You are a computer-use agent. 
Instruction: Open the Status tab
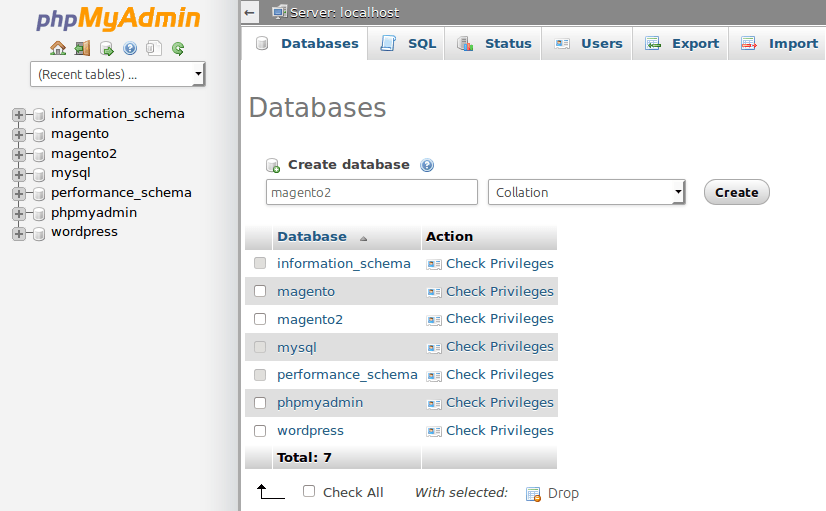(x=493, y=44)
